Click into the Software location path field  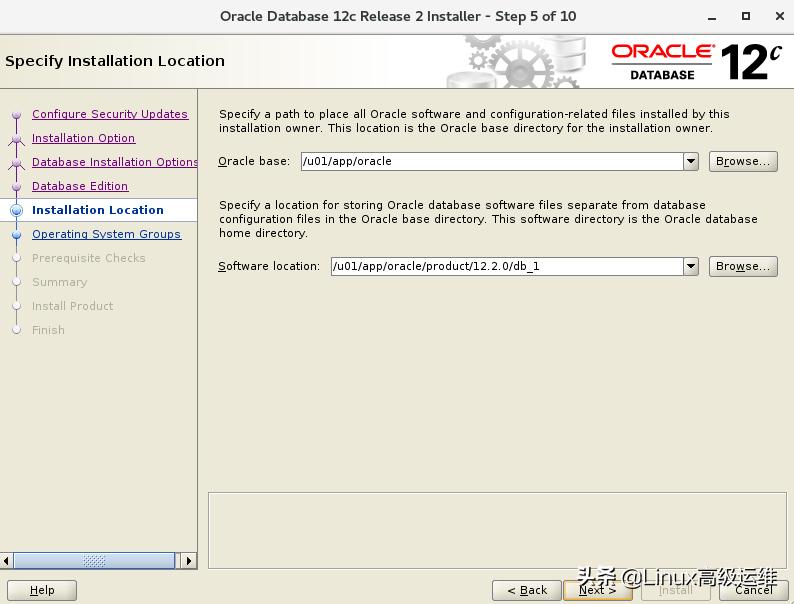(507, 266)
